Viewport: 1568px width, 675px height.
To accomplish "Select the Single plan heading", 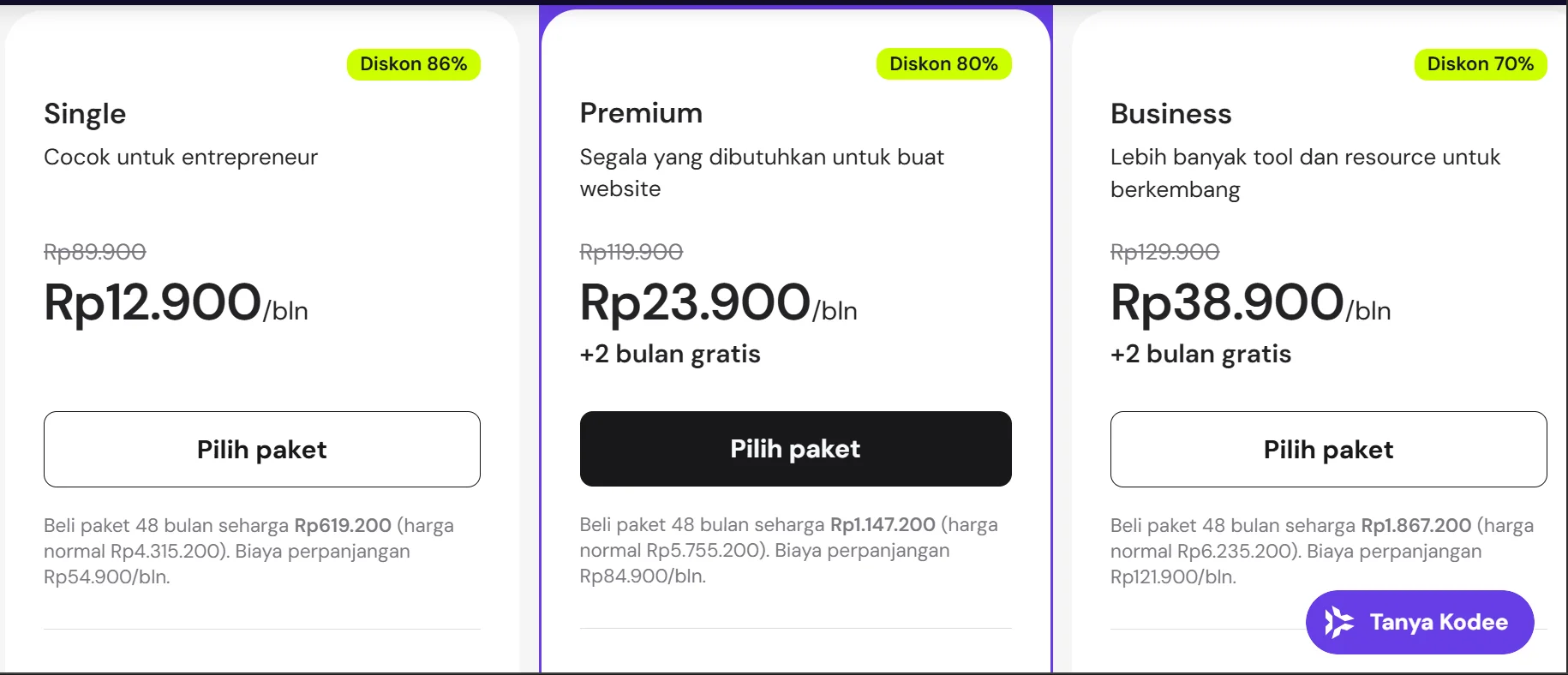I will pyautogui.click(x=85, y=114).
